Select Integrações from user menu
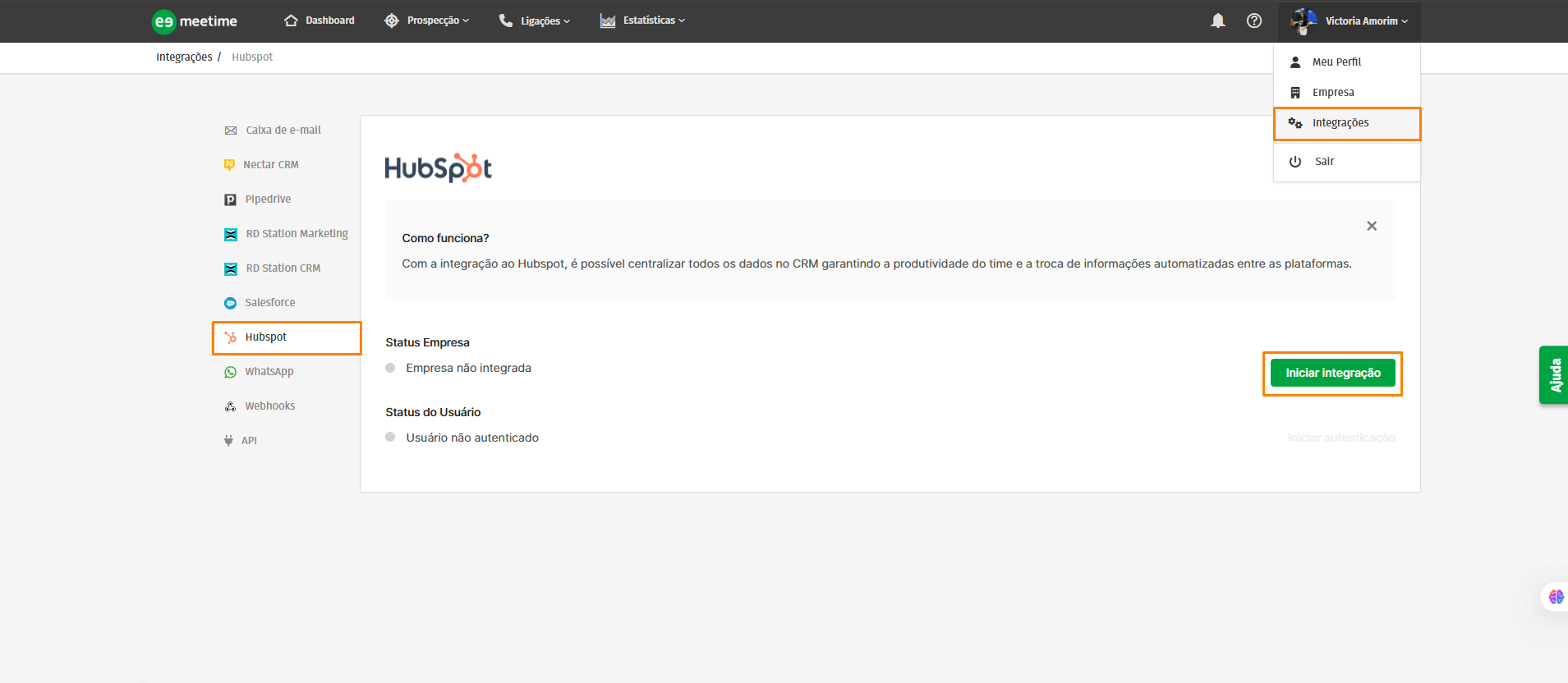 pyautogui.click(x=1347, y=123)
